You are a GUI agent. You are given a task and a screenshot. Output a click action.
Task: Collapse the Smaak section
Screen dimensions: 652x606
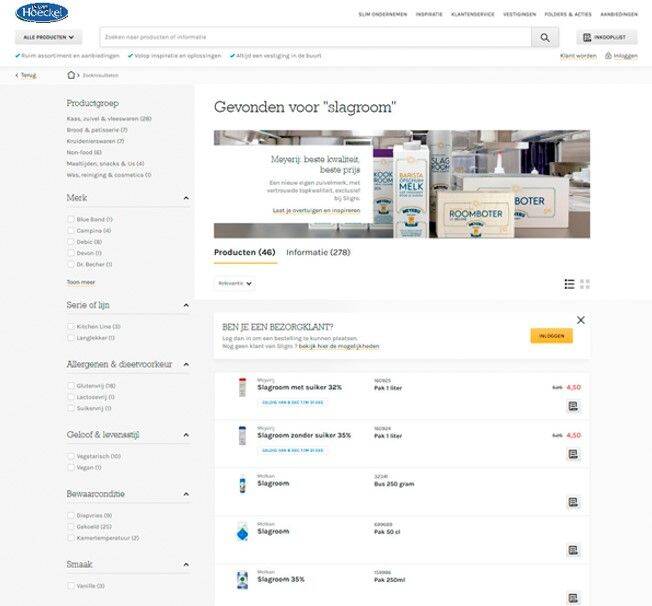(x=186, y=564)
